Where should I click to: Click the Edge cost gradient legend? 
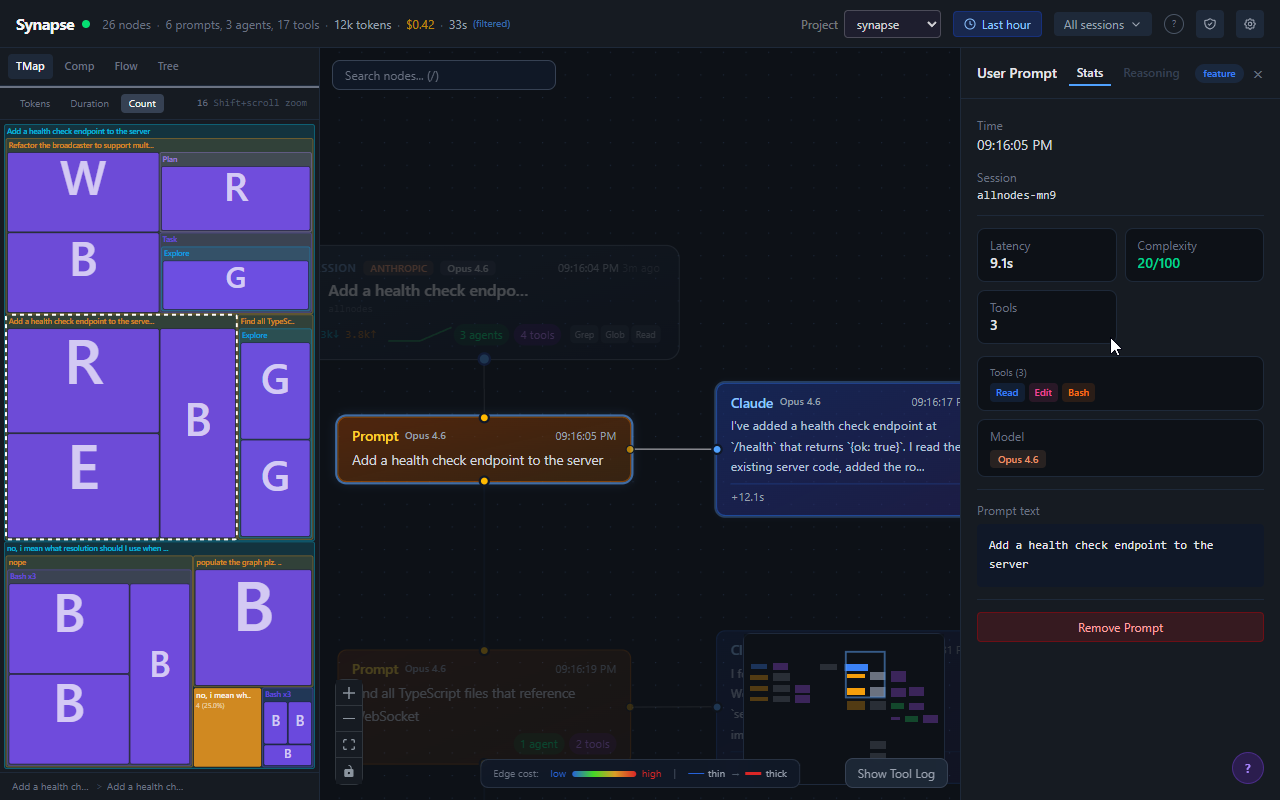coord(604,773)
